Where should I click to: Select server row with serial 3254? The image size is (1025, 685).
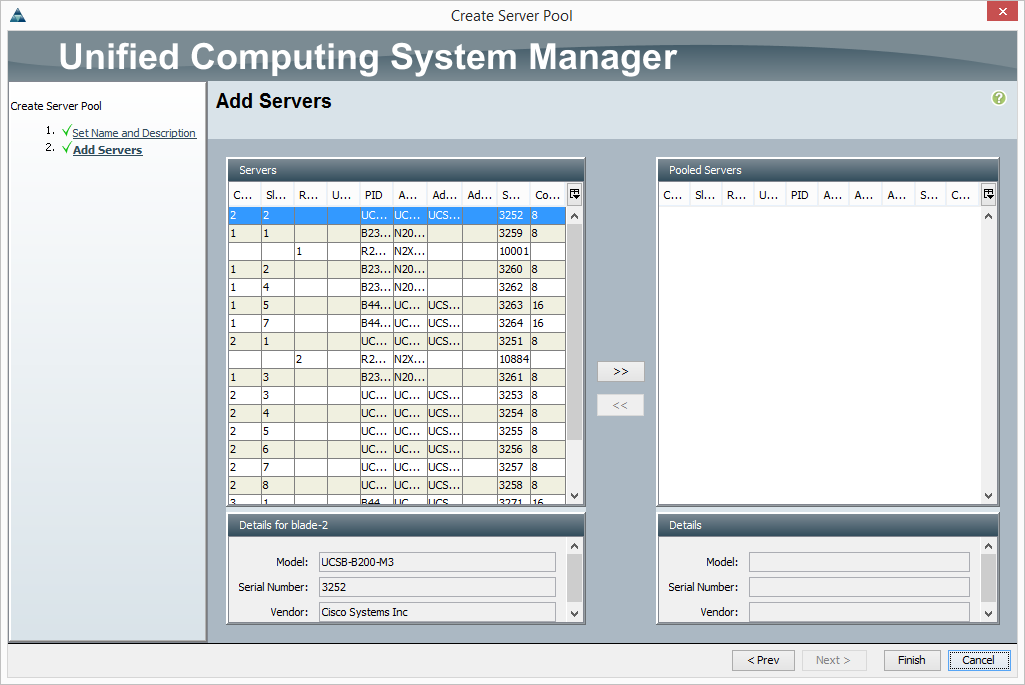pos(397,413)
